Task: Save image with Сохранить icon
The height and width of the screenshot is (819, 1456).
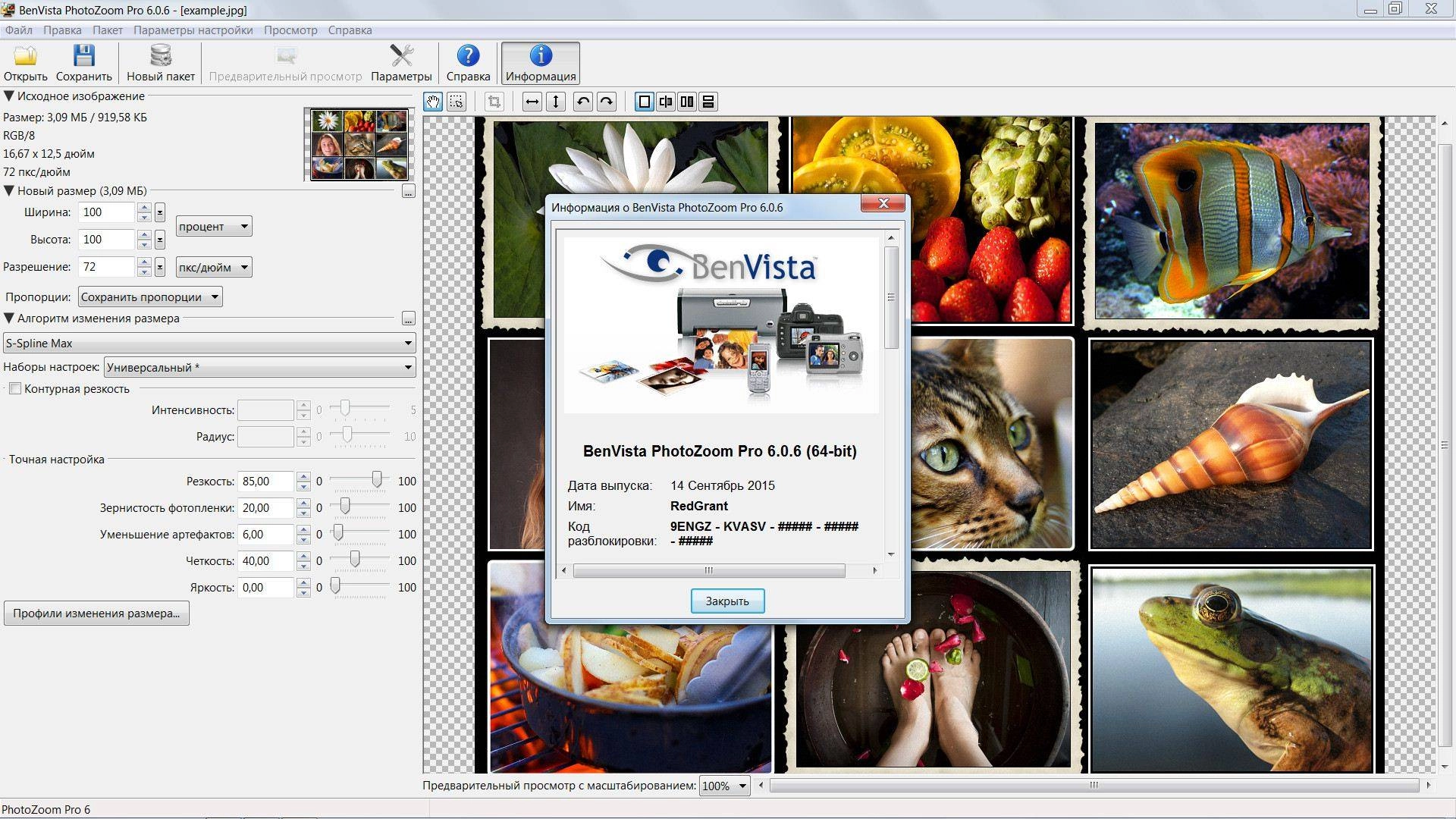Action: [x=83, y=63]
